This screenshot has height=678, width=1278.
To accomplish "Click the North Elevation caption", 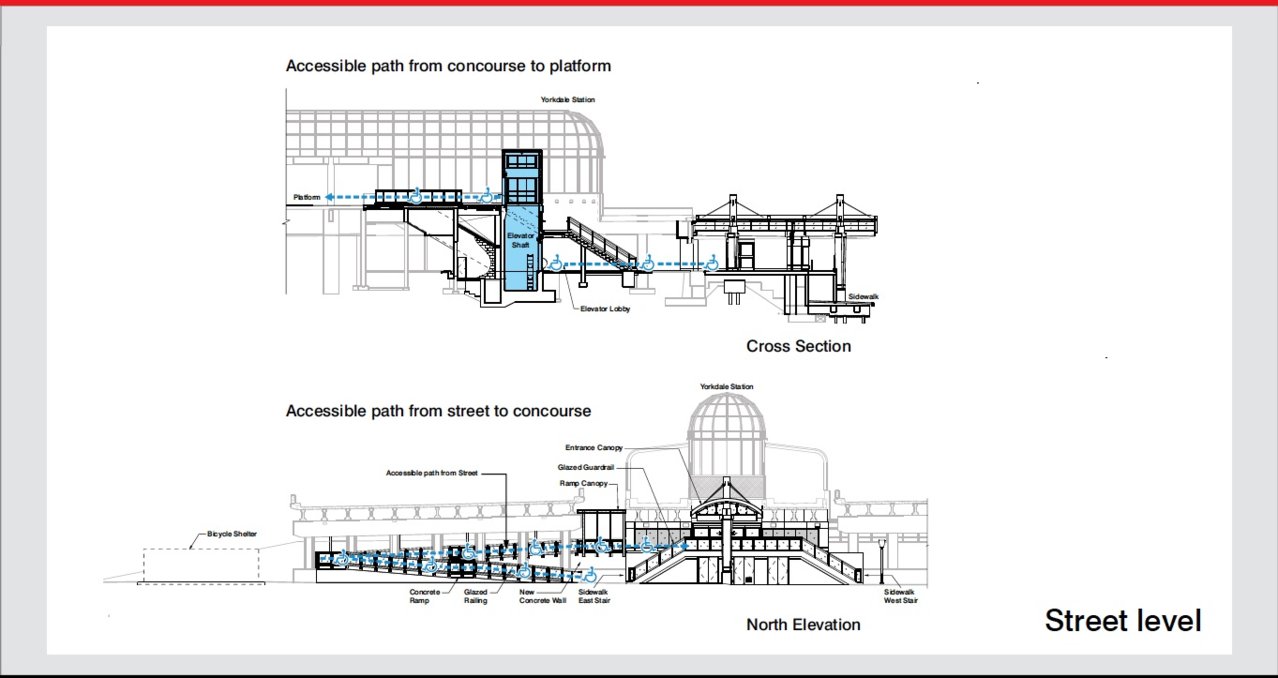I will coord(803,624).
